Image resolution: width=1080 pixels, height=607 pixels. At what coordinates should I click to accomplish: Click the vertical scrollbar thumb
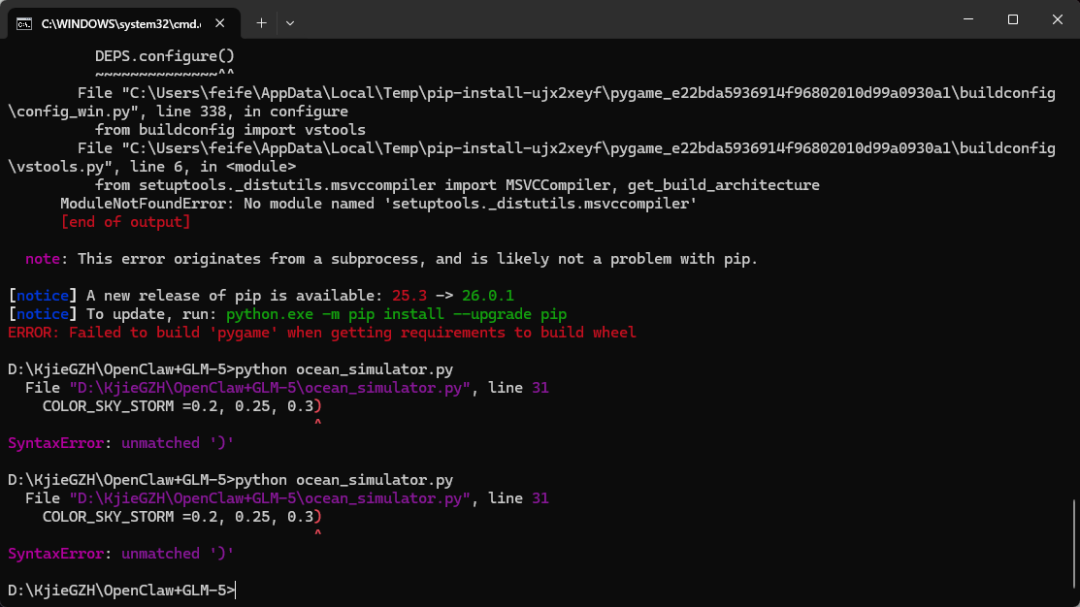point(1074,544)
